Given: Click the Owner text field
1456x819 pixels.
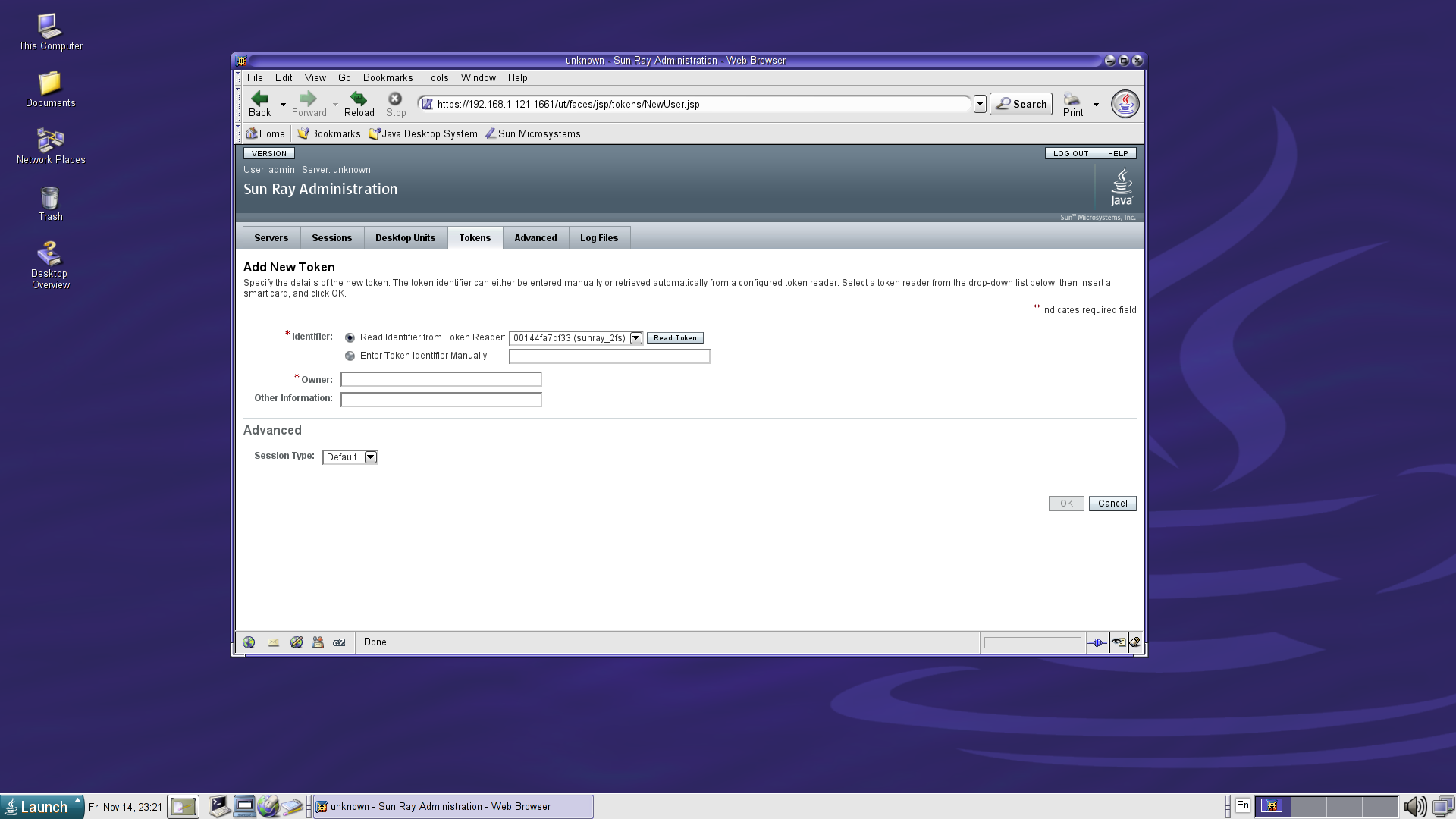Looking at the screenshot, I should pyautogui.click(x=441, y=379).
